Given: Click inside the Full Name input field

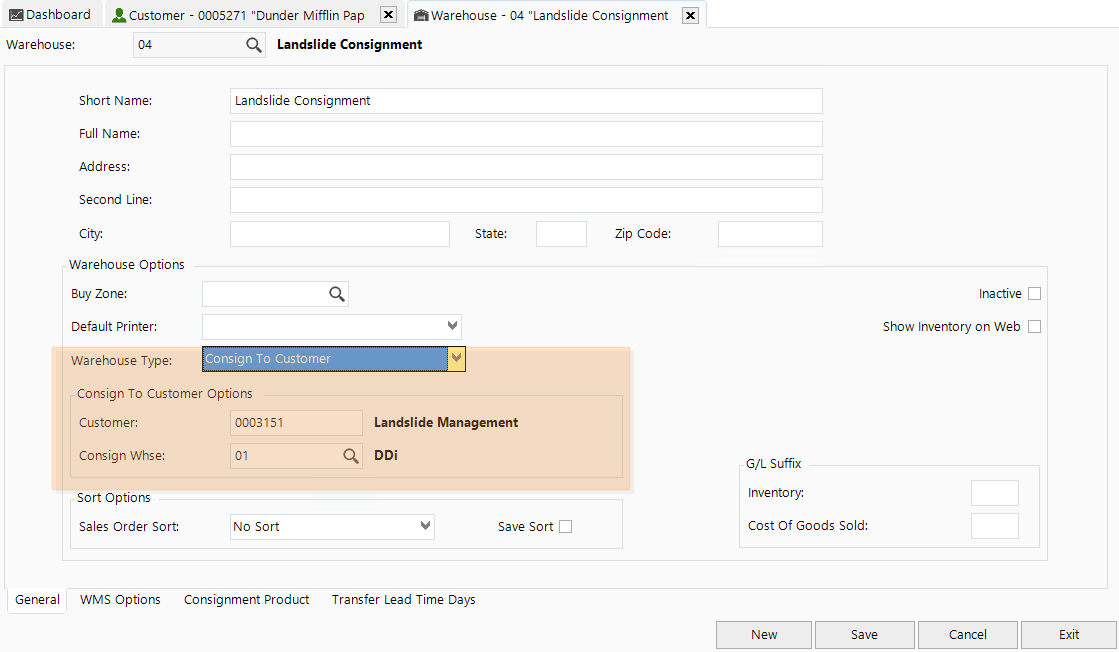Looking at the screenshot, I should pos(525,133).
